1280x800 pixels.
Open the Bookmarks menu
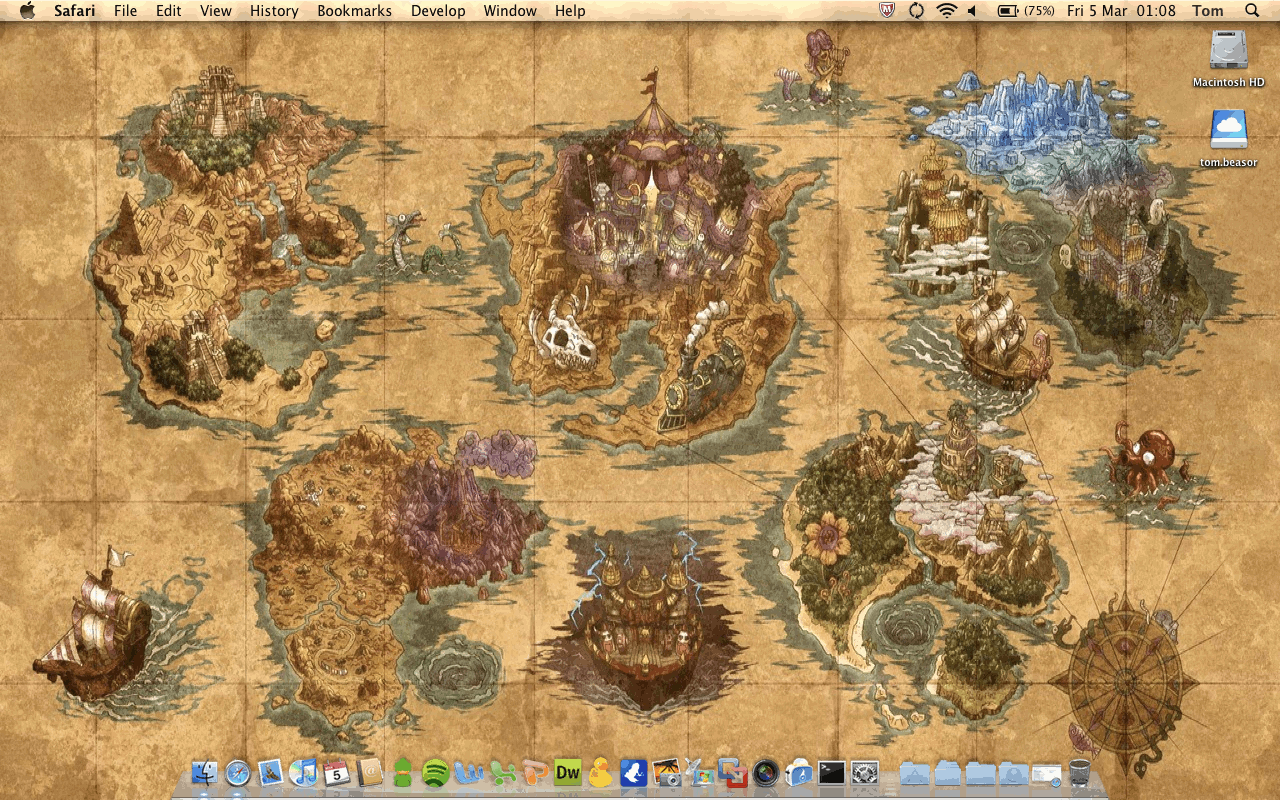tap(354, 11)
